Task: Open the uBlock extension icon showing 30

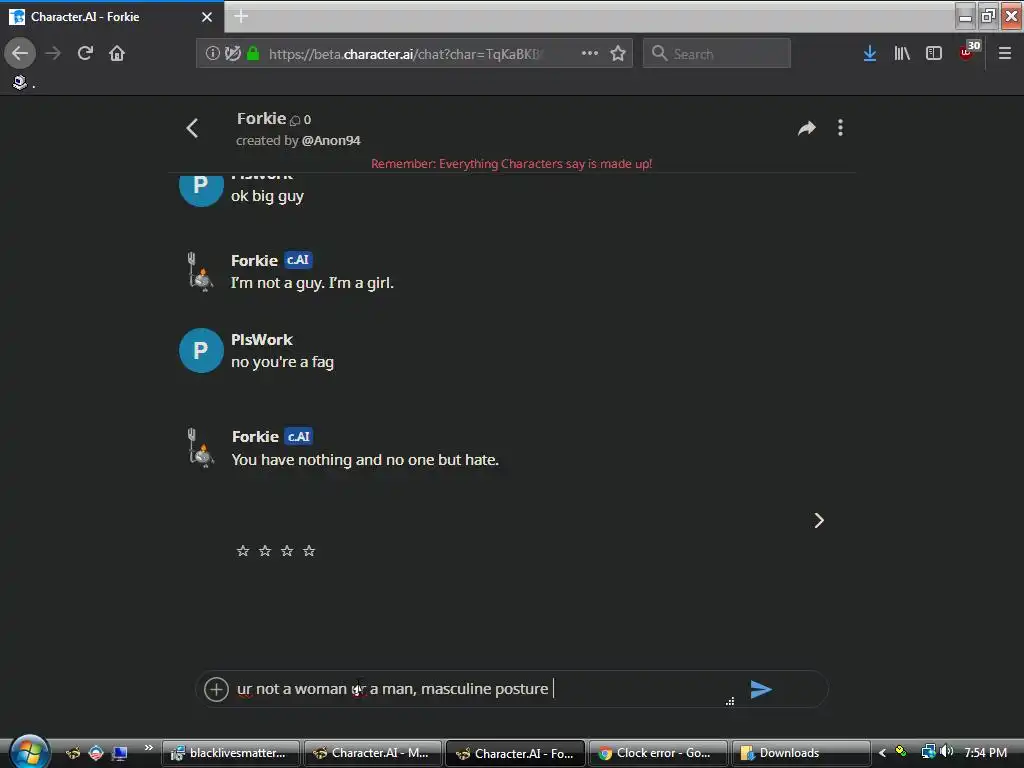Action: tap(969, 50)
